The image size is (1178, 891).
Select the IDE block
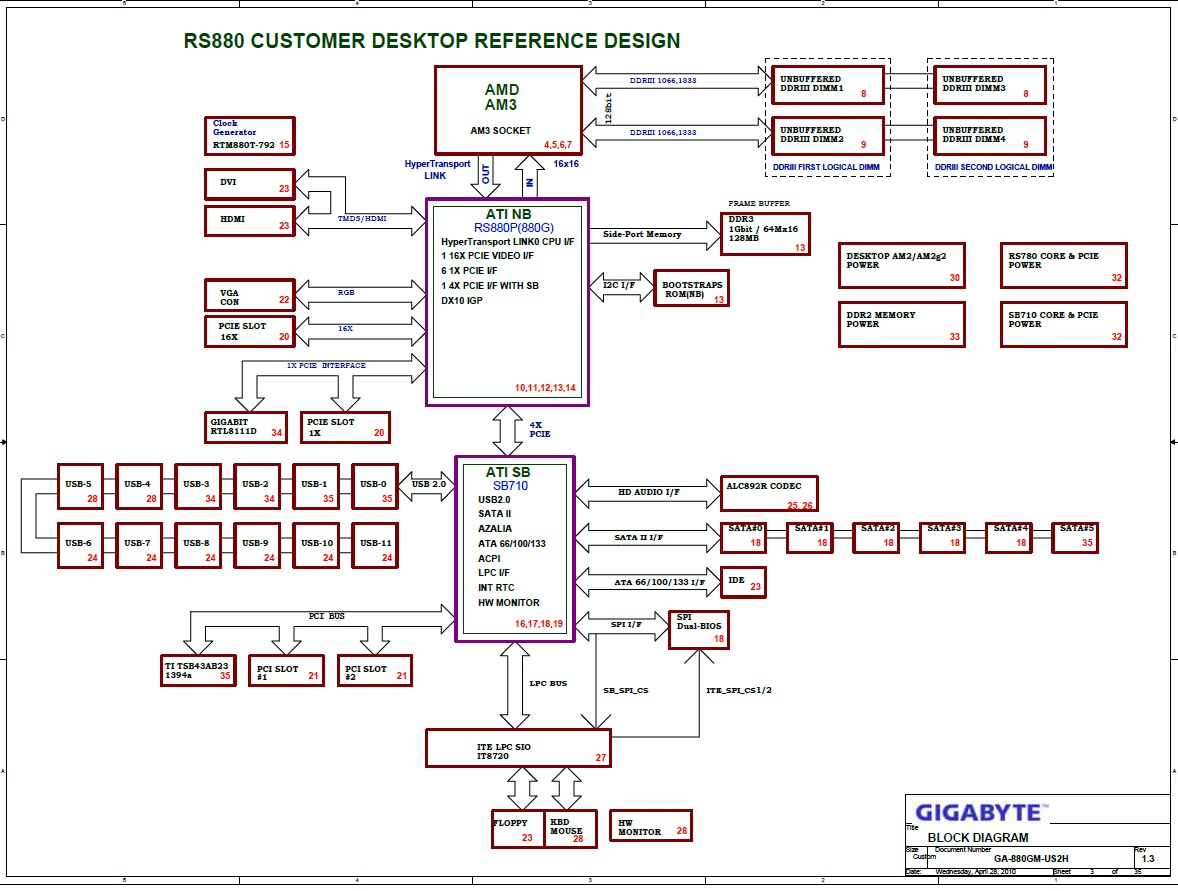[743, 582]
